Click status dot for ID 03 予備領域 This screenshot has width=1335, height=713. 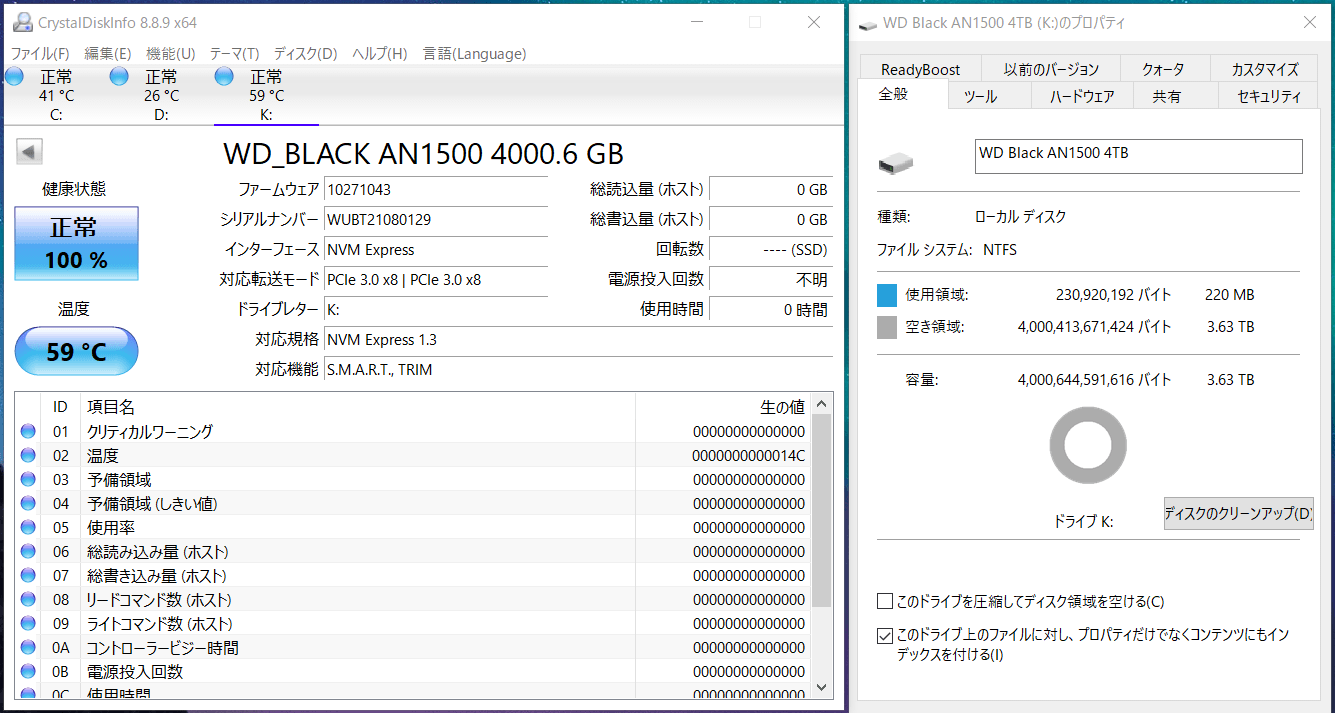[x=28, y=480]
